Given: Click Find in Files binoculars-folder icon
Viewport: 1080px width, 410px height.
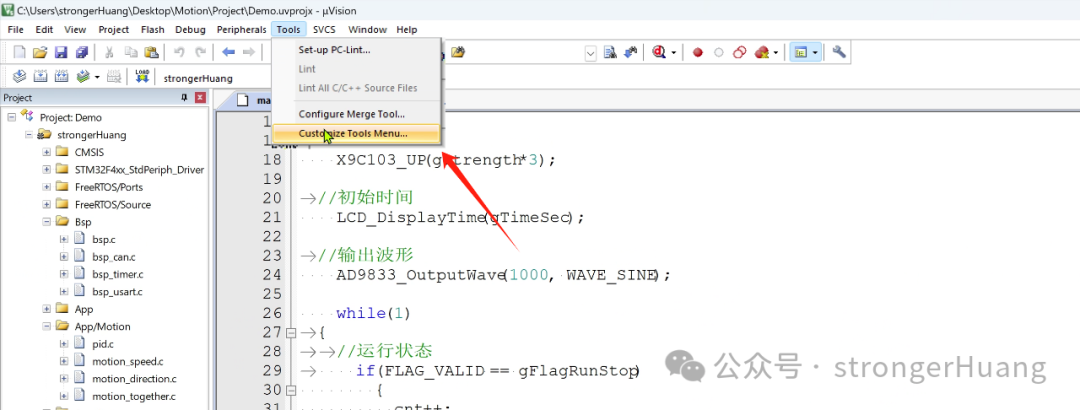Looking at the screenshot, I should tap(458, 52).
